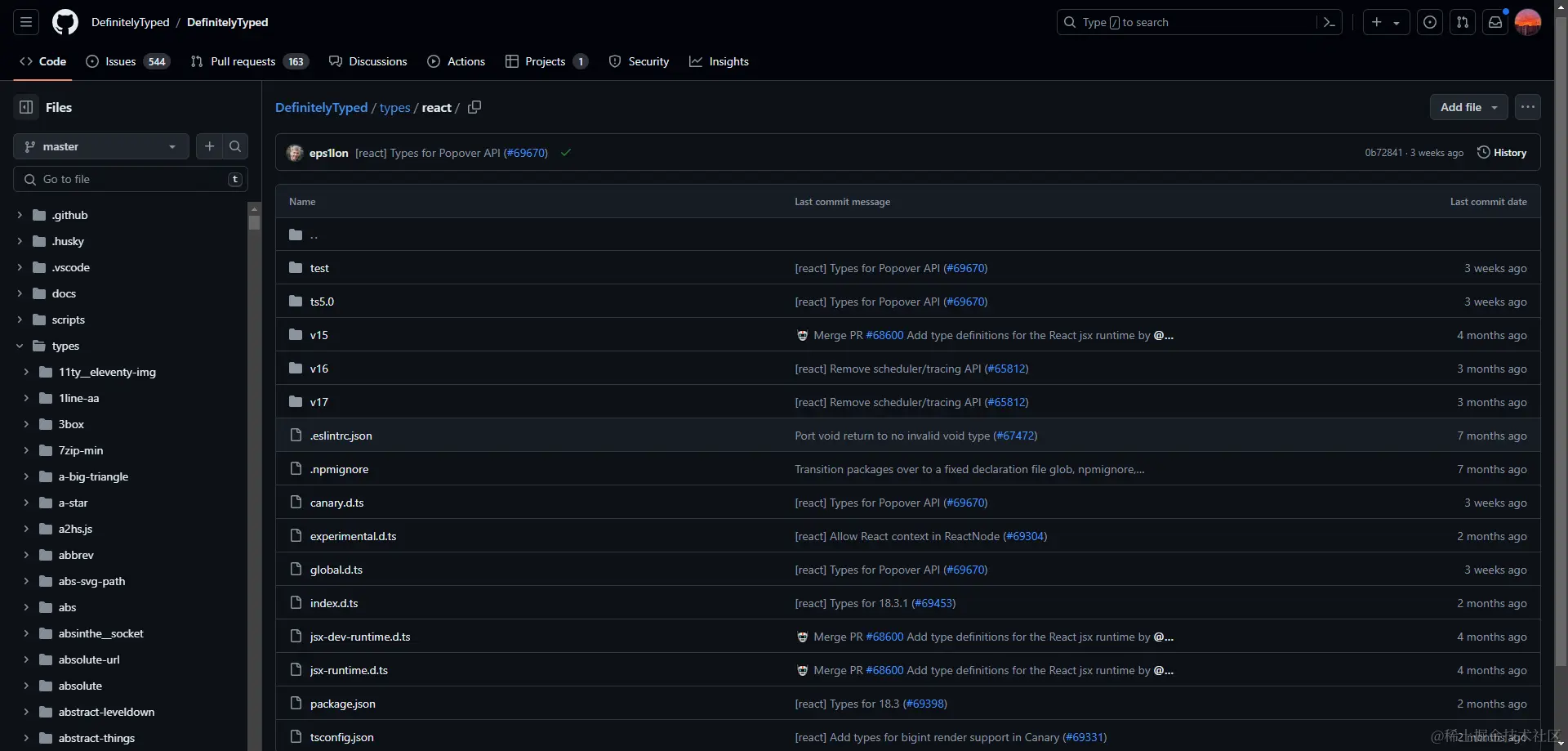The width and height of the screenshot is (1568, 751).
Task: Open PR #67472 link in .eslintrc.json row
Action: [1016, 436]
